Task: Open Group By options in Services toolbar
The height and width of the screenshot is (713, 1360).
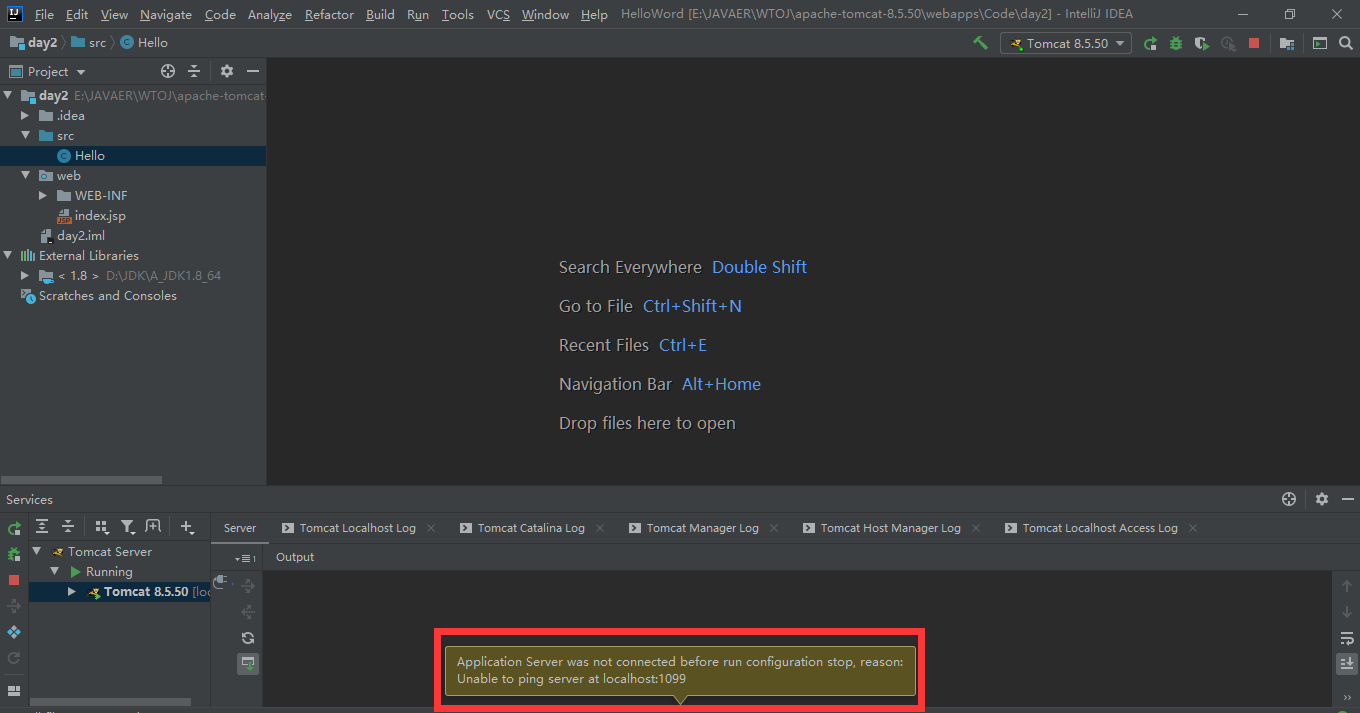Action: pyautogui.click(x=101, y=527)
